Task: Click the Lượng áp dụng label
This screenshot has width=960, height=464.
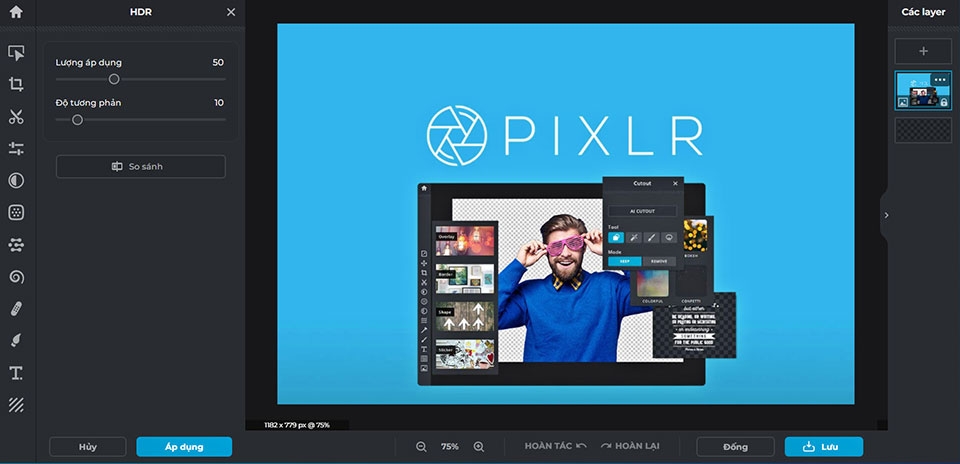Action: 89,62
